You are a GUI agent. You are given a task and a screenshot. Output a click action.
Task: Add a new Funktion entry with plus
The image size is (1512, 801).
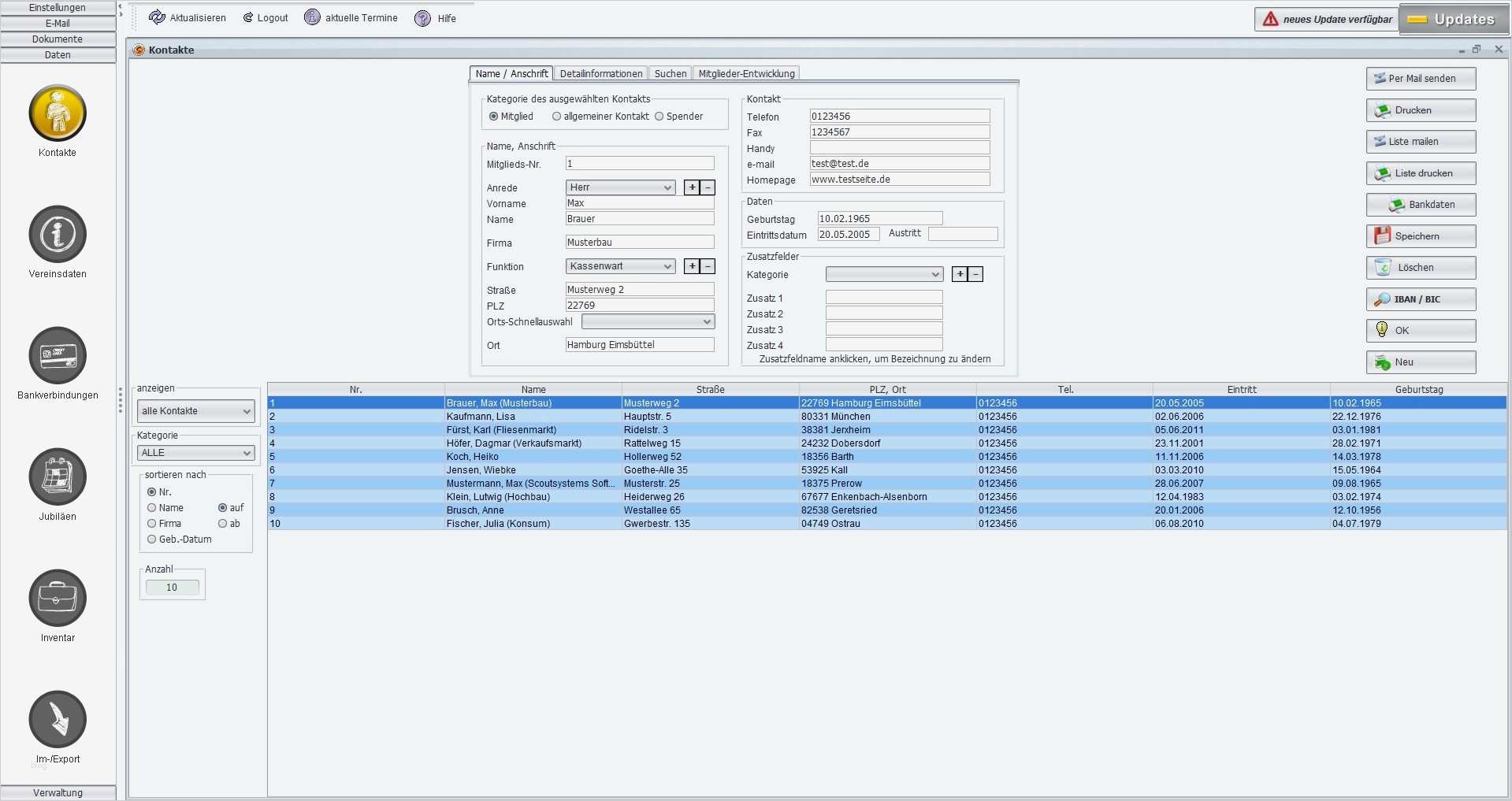(692, 266)
